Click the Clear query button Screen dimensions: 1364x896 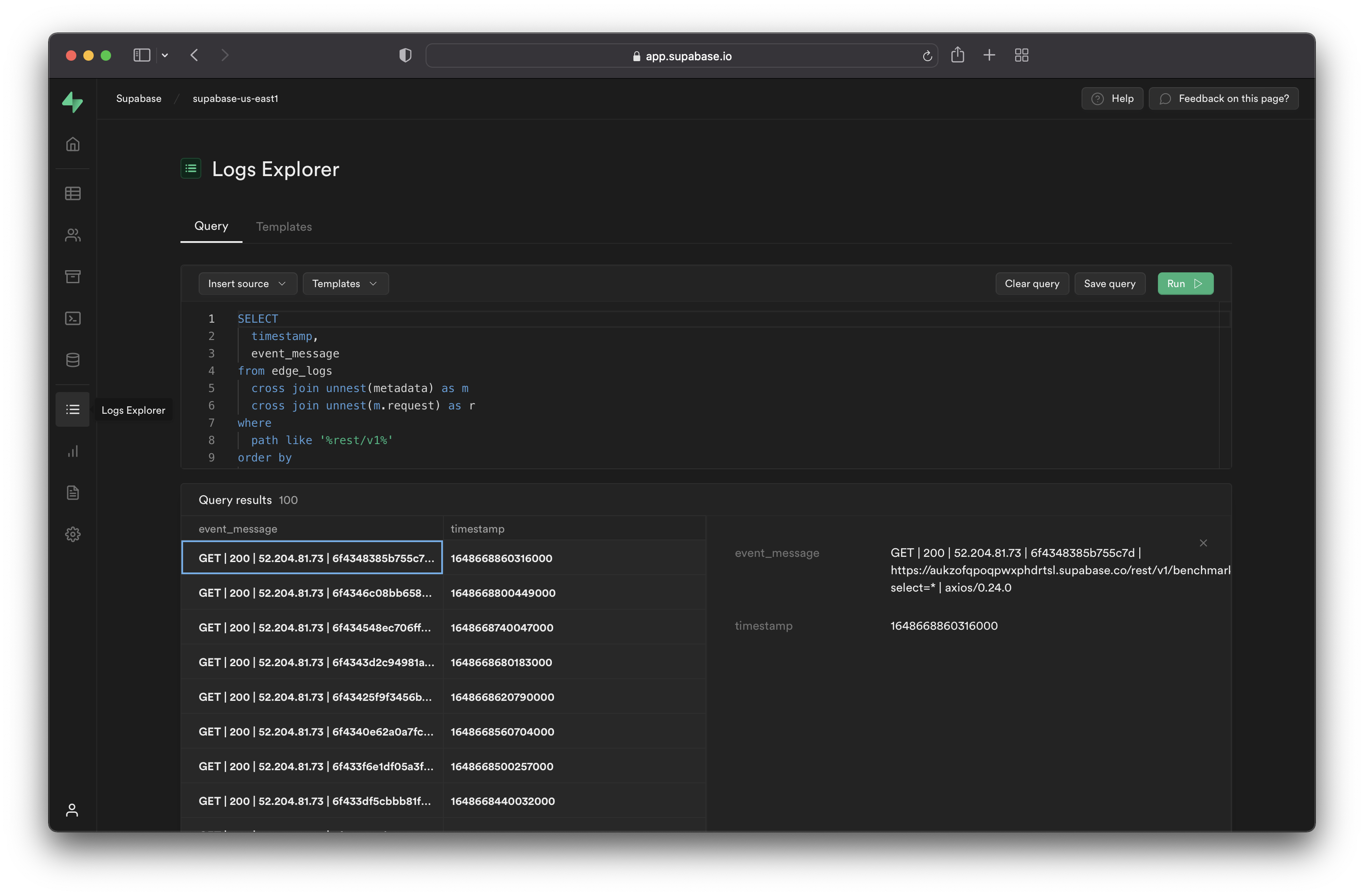[1032, 284]
